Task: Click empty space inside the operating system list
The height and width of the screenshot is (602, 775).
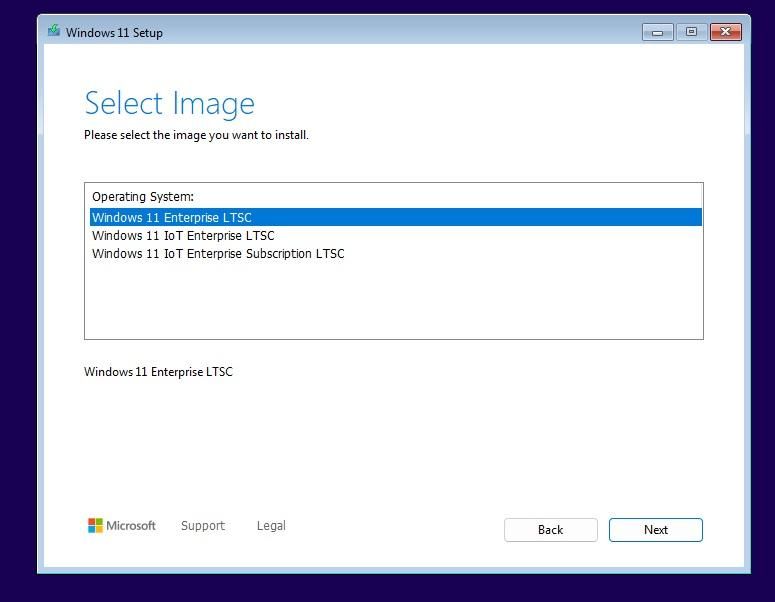Action: (x=393, y=300)
